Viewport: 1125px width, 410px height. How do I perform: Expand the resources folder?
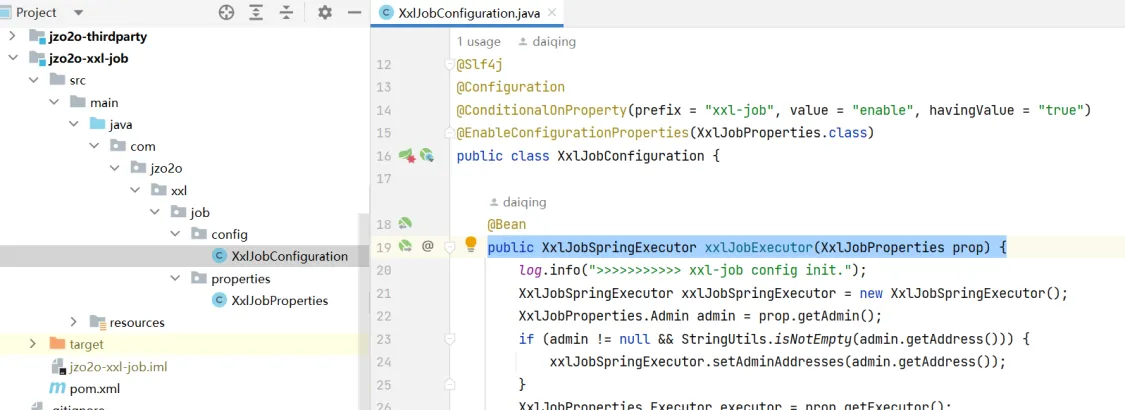(75, 322)
